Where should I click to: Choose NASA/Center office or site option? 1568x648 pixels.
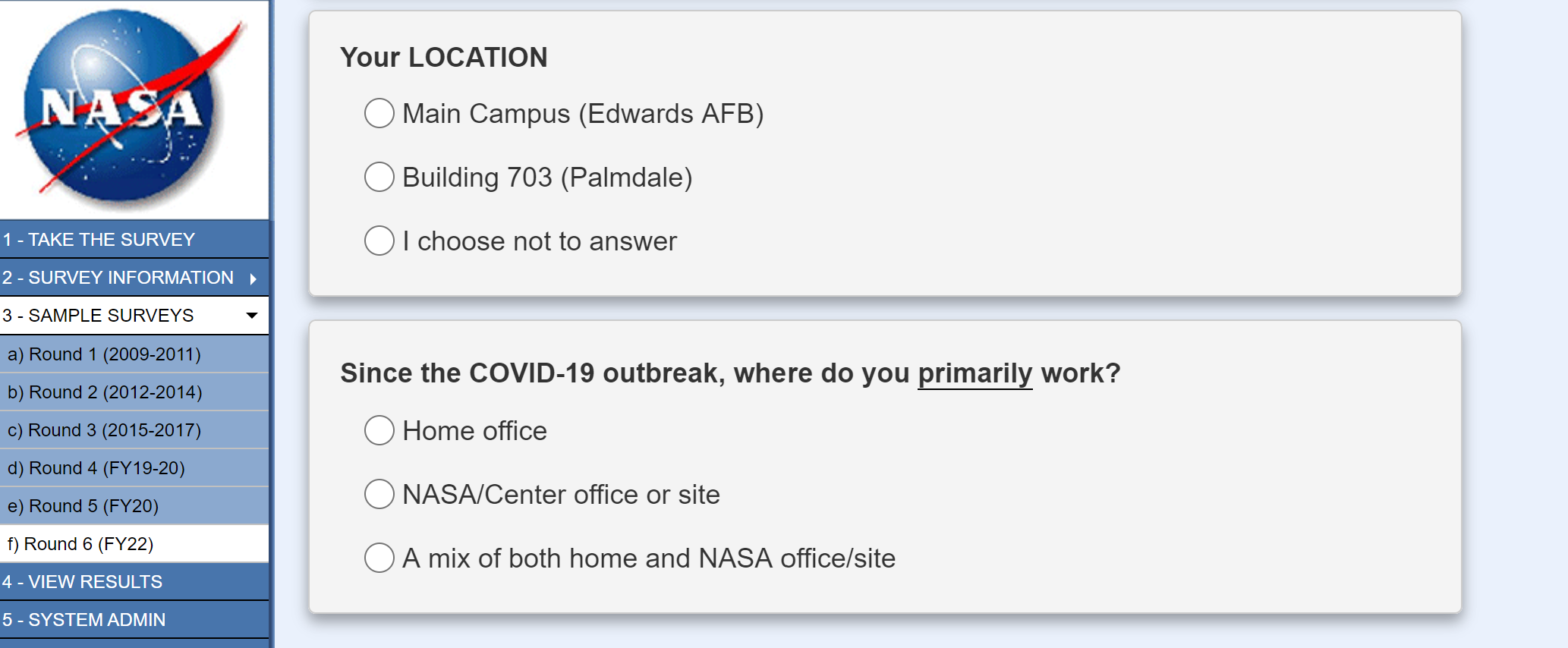click(x=379, y=495)
